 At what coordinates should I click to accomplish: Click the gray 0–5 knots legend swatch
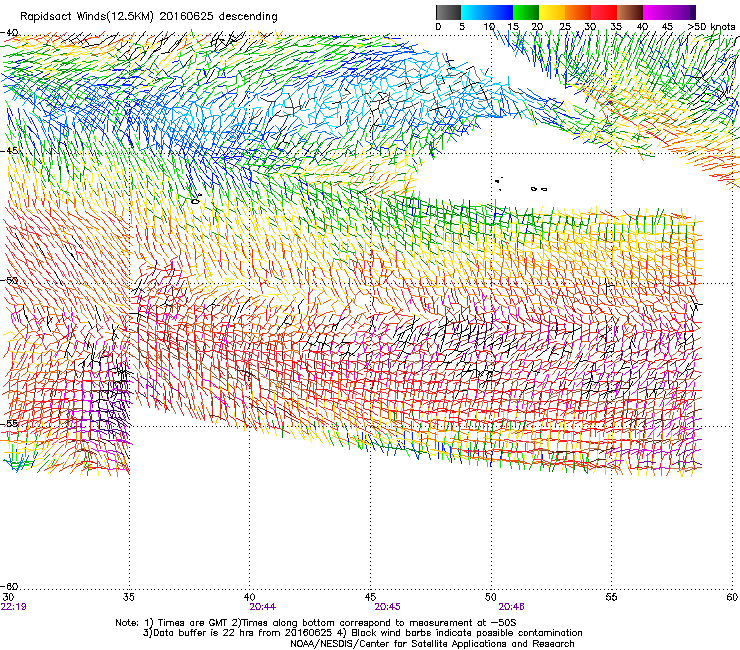448,12
